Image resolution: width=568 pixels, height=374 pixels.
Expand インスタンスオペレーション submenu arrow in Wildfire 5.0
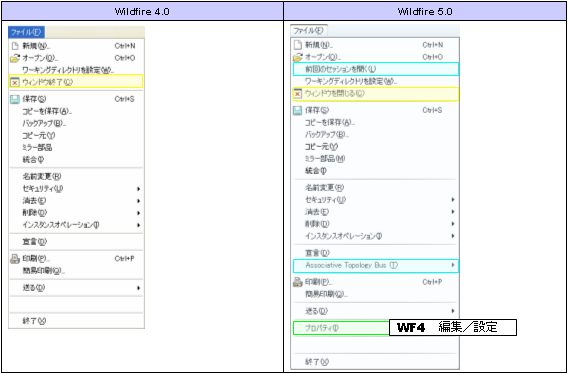click(453, 236)
